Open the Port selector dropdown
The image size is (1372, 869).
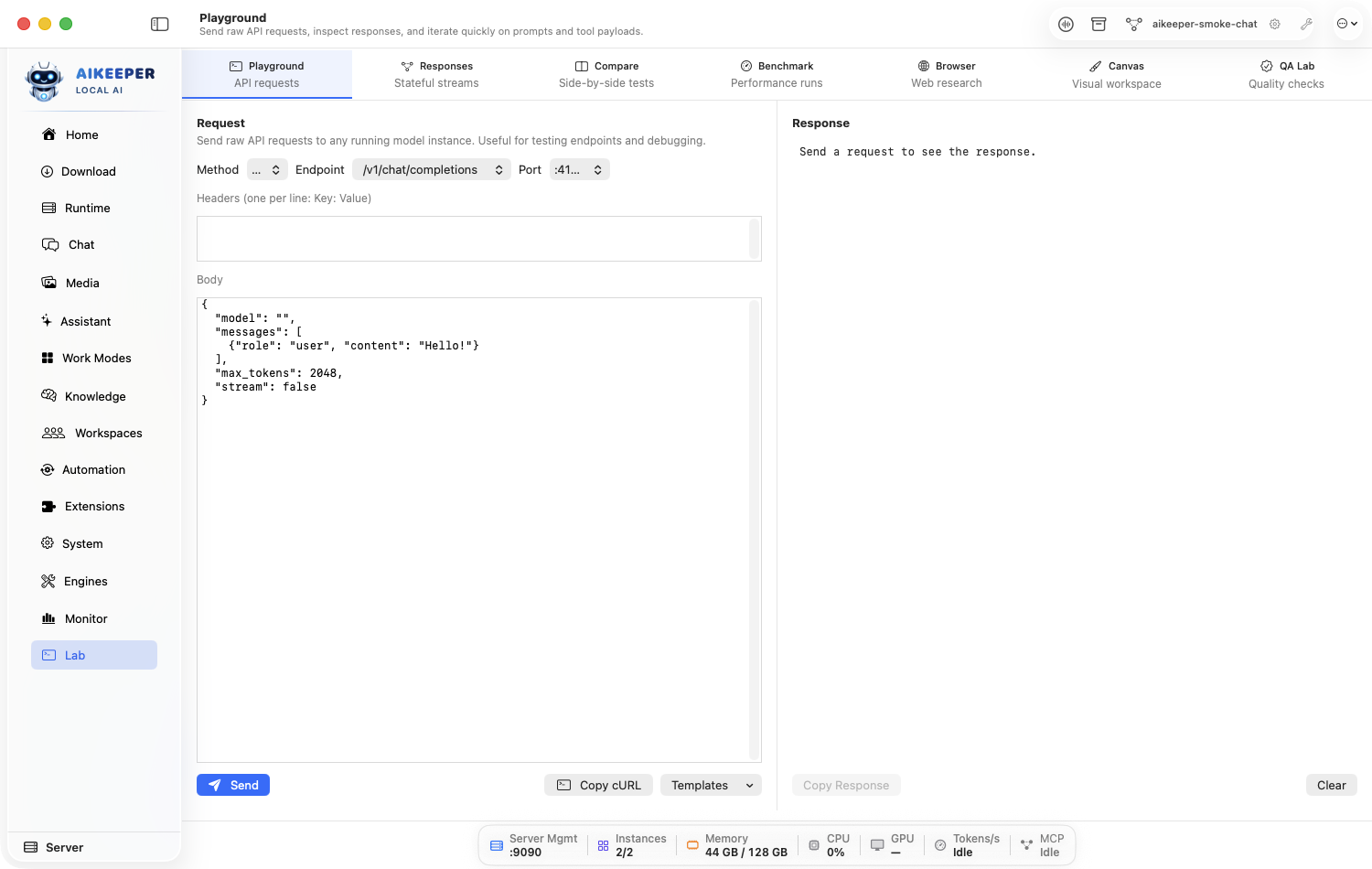coord(580,169)
